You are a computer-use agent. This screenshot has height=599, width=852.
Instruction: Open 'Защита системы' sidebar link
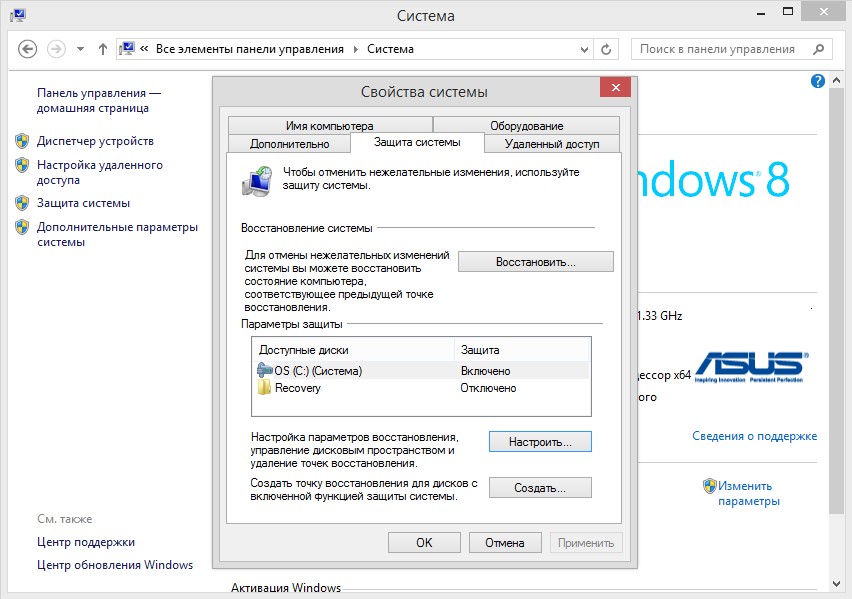click(83, 203)
